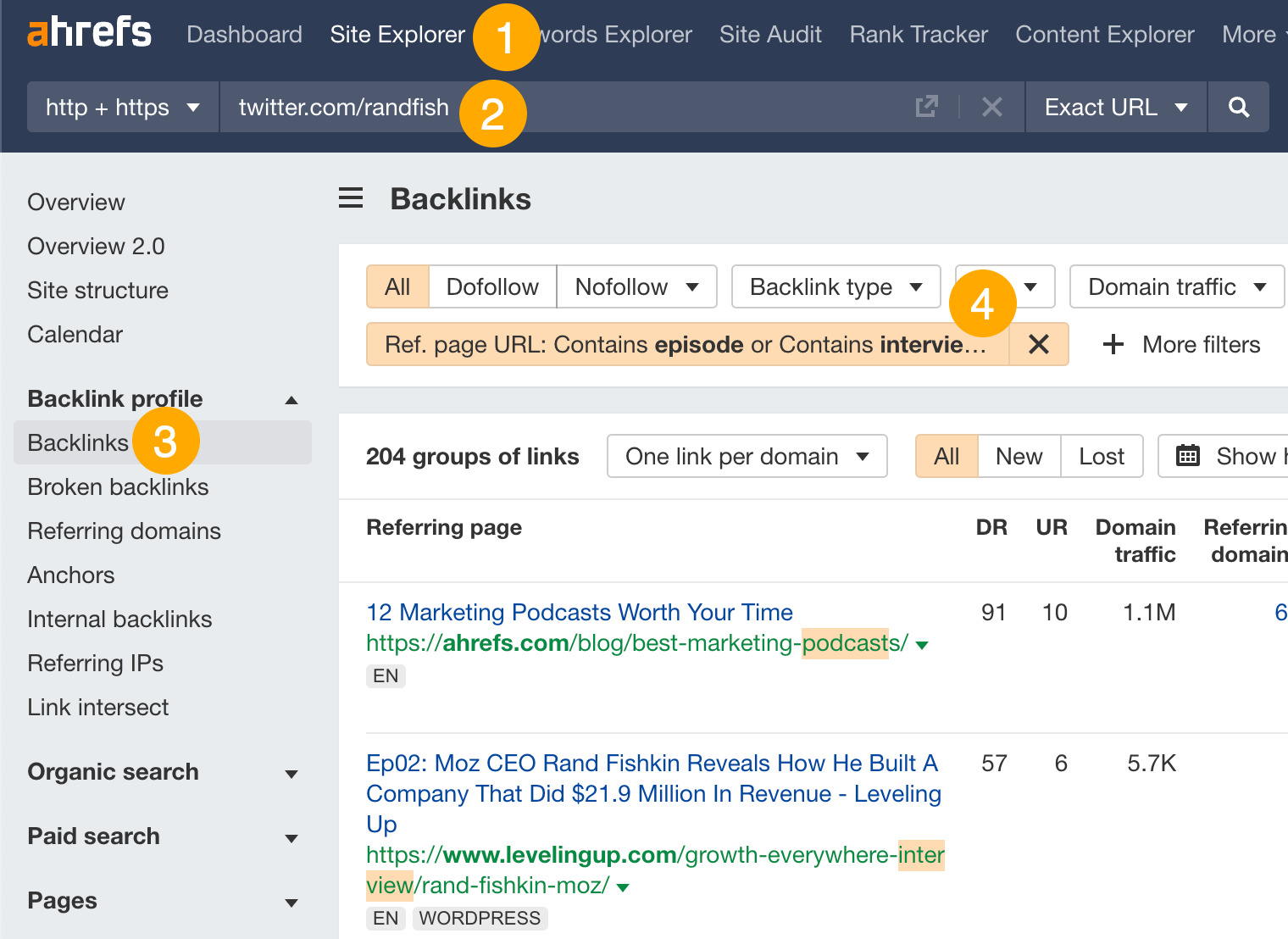The width and height of the screenshot is (1288, 939).
Task: Show only Lost backlinks
Action: tap(1101, 456)
